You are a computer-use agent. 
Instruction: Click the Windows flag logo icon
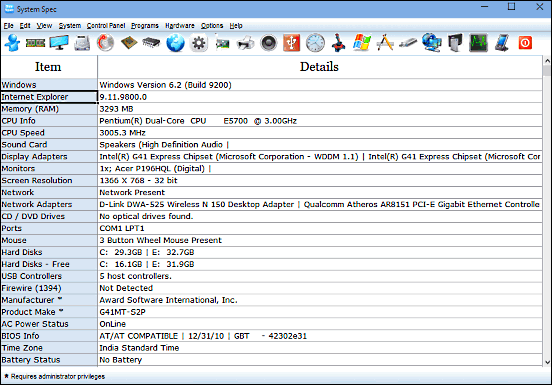[362, 43]
